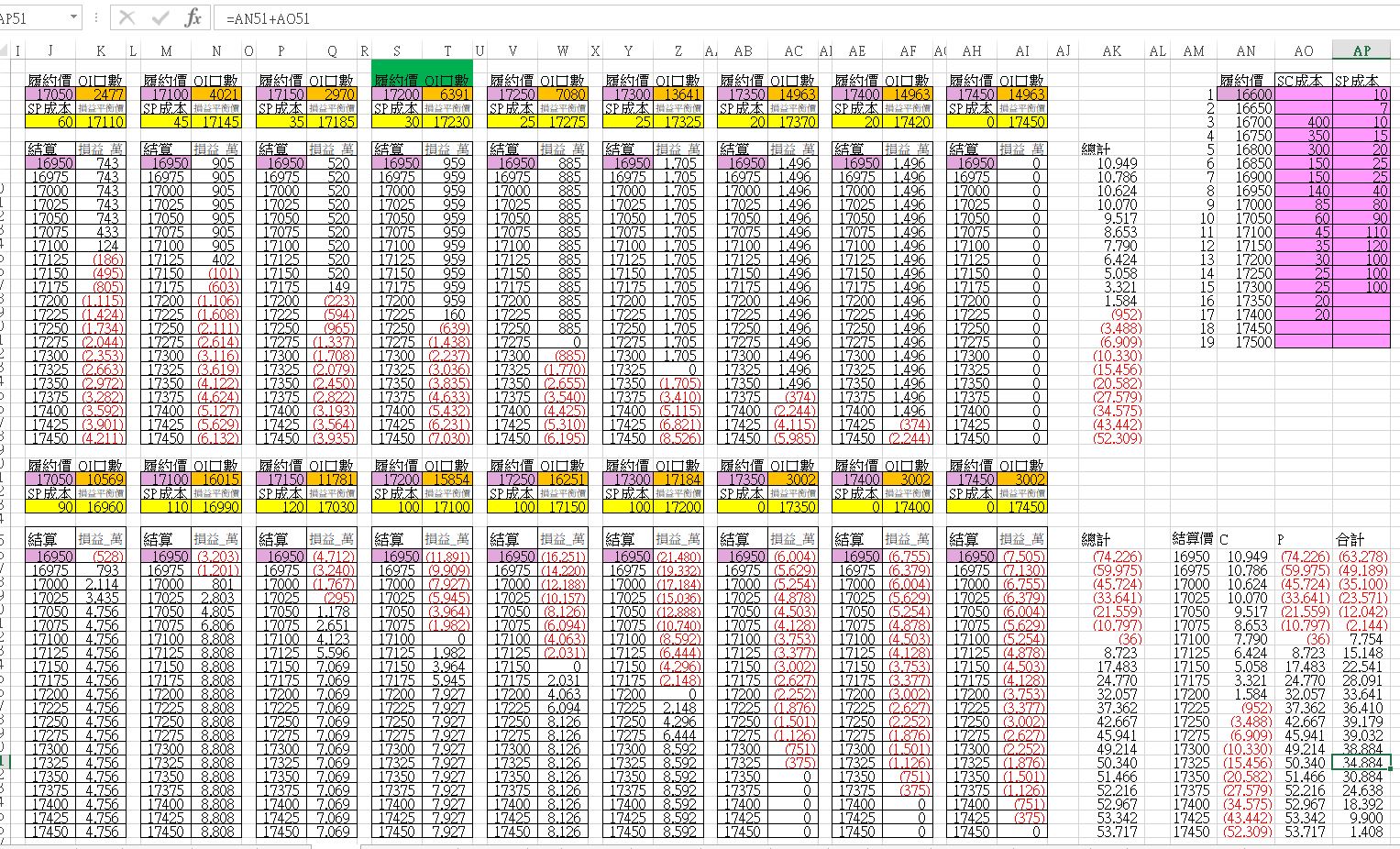Select column header AM
Screen dimensions: 1400x849
pyautogui.click(x=1194, y=51)
